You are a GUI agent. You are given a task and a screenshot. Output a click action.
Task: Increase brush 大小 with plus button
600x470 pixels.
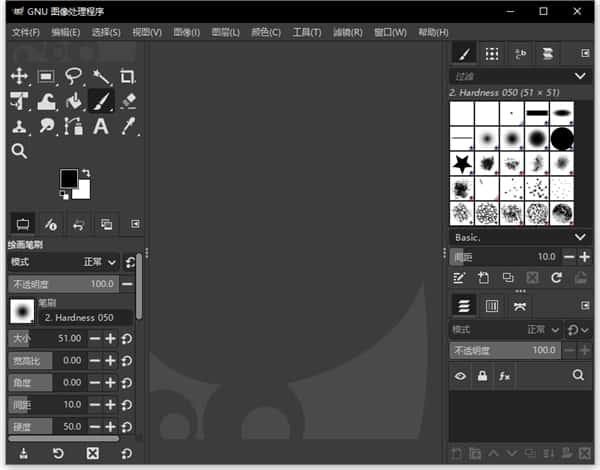(110, 339)
